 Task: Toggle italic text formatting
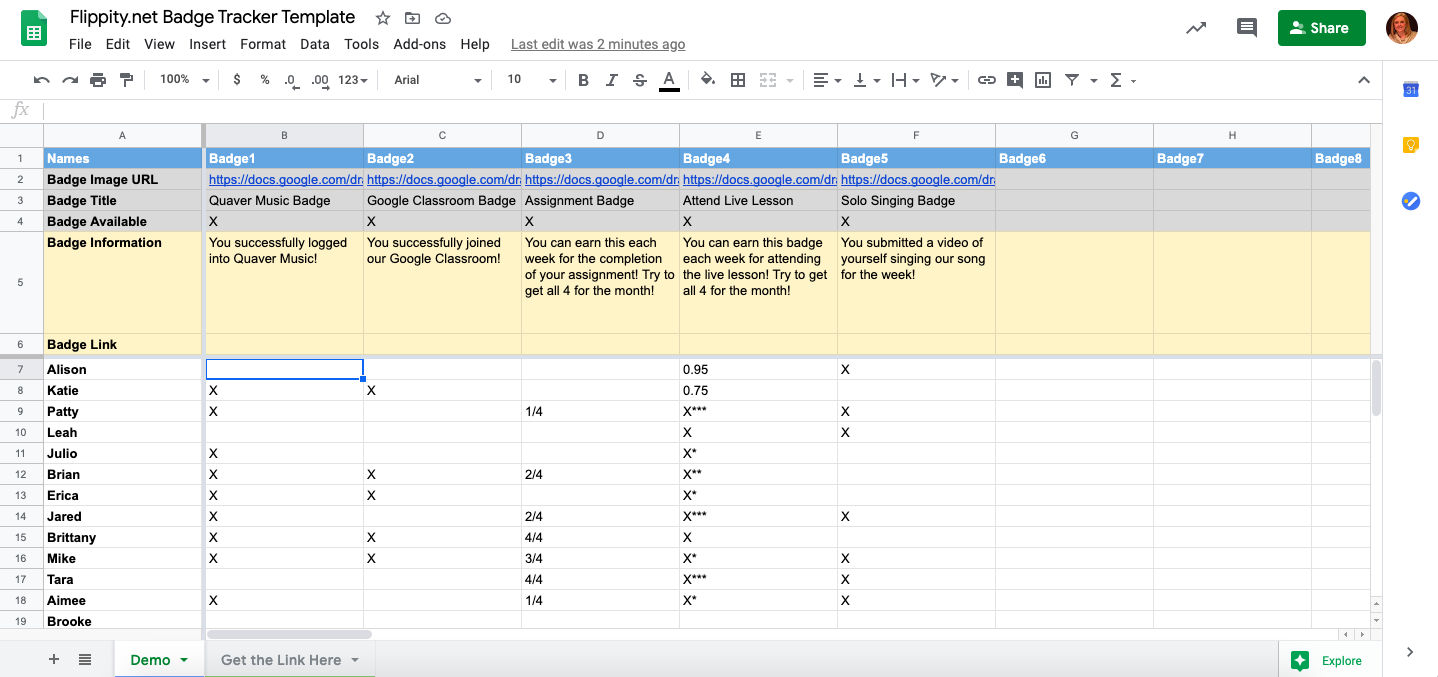pyautogui.click(x=612, y=80)
